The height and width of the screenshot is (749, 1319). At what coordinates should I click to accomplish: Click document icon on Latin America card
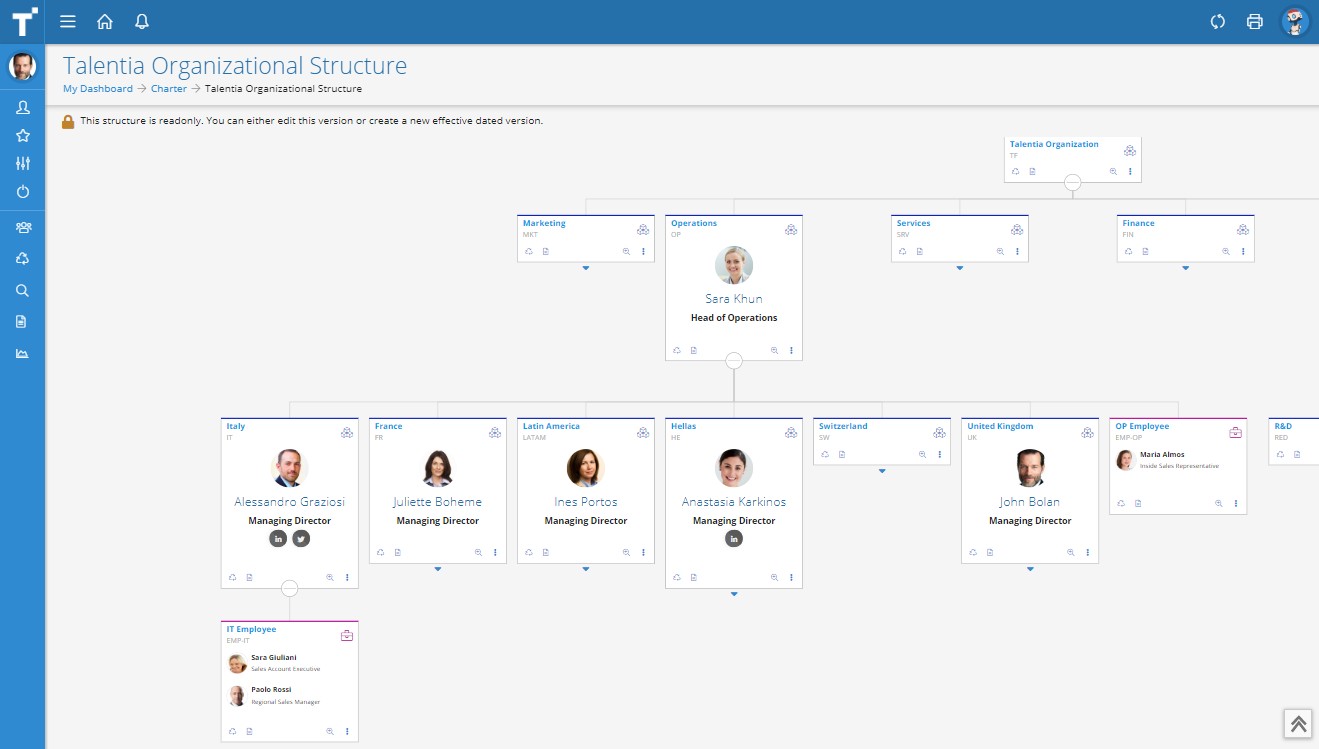[546, 553]
